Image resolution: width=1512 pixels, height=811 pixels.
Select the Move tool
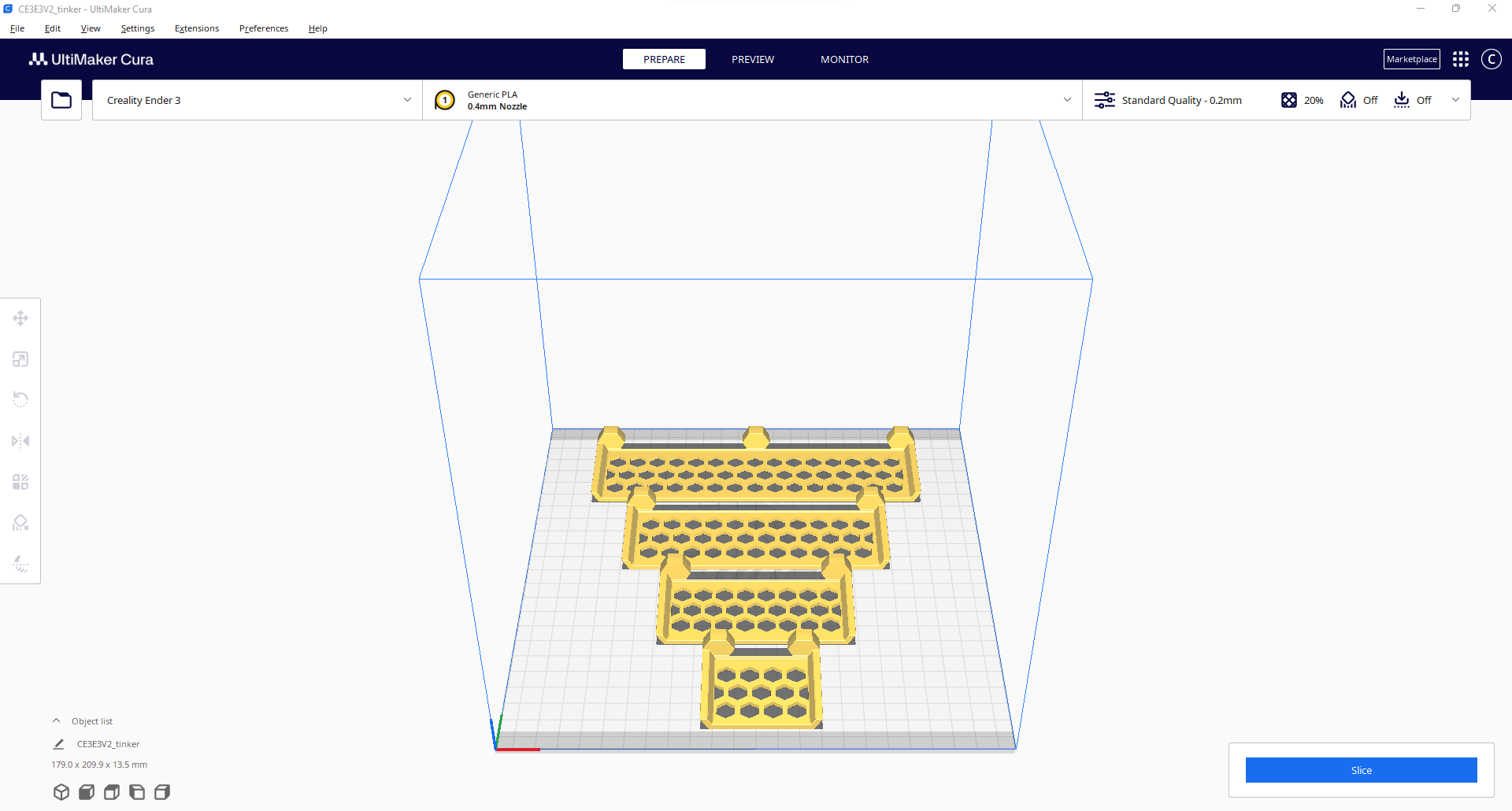pyautogui.click(x=20, y=318)
